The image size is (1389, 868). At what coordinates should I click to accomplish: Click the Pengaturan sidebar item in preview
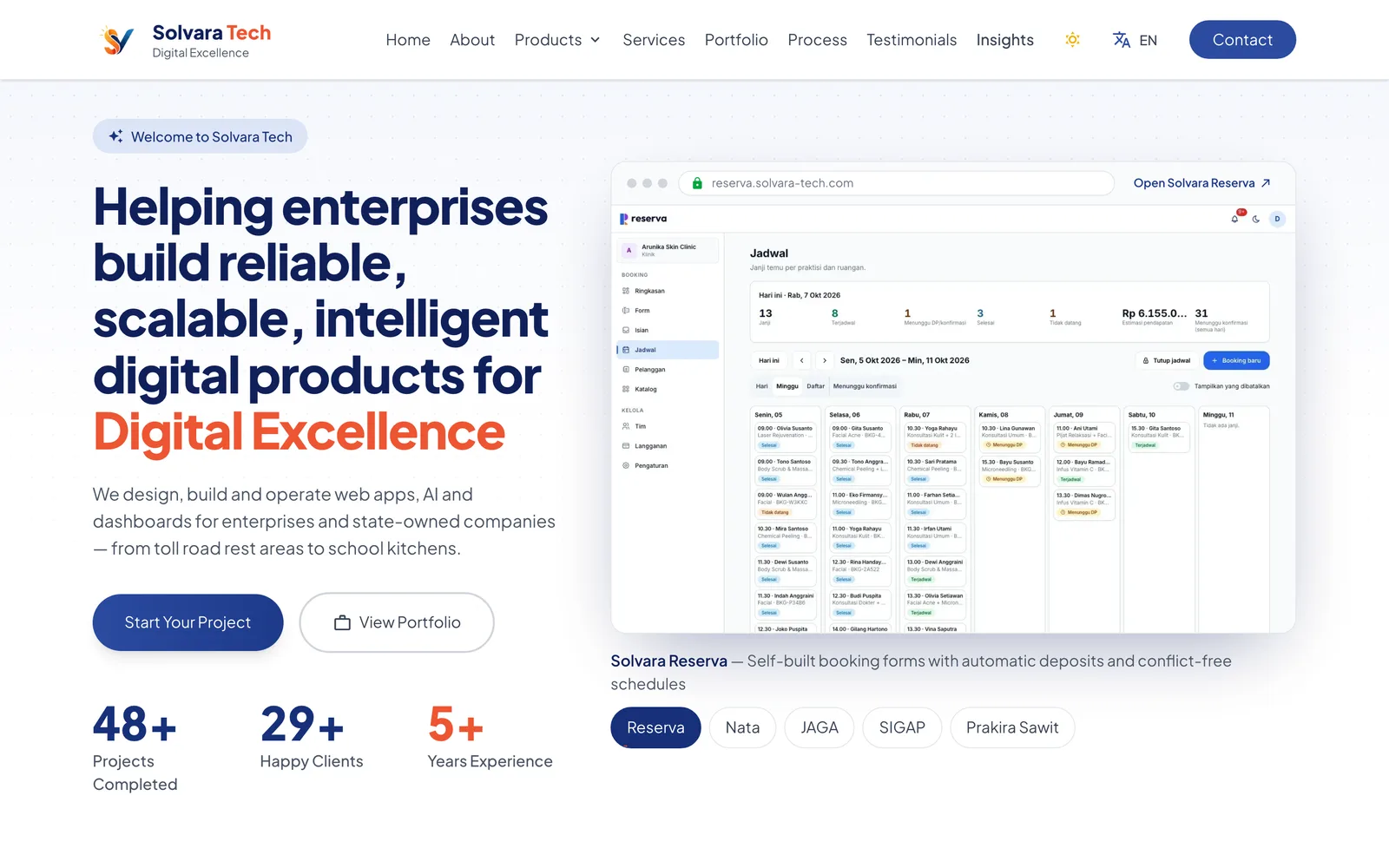point(668,466)
